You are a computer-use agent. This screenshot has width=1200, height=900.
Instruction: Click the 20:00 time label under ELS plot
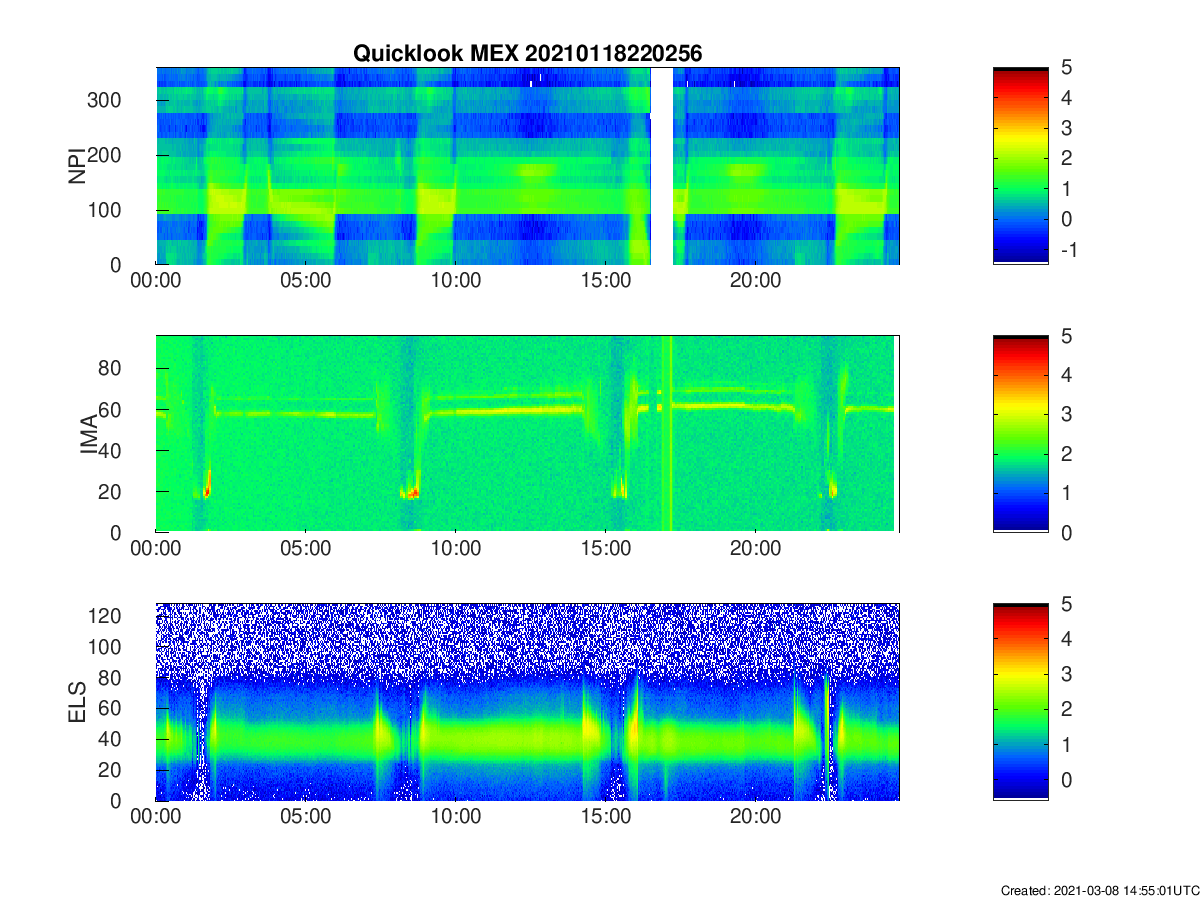[x=756, y=818]
